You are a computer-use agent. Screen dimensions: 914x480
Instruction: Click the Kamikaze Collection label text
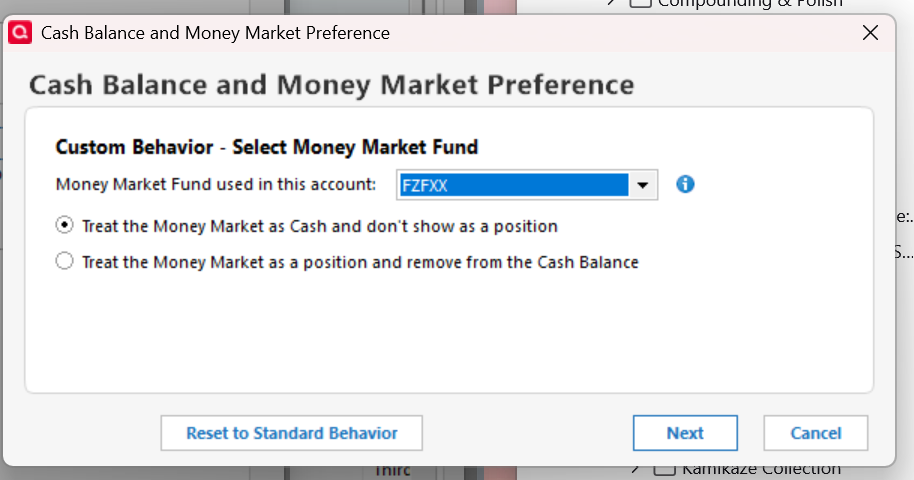click(760, 469)
